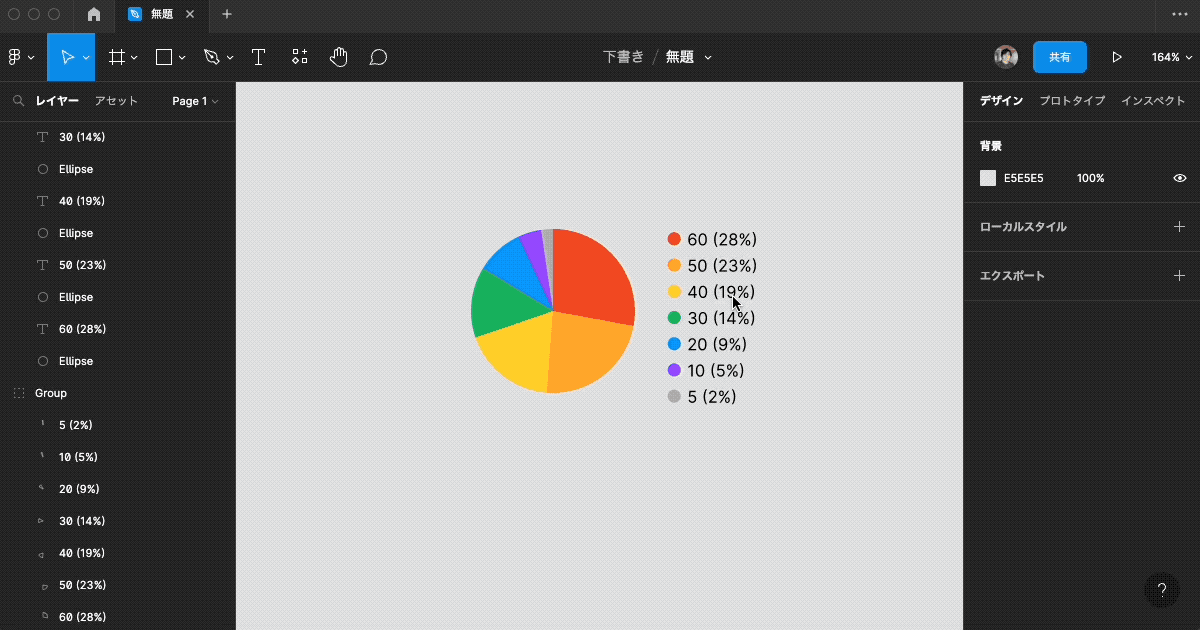Select the Move tool
Image resolution: width=1200 pixels, height=630 pixels.
[x=66, y=57]
